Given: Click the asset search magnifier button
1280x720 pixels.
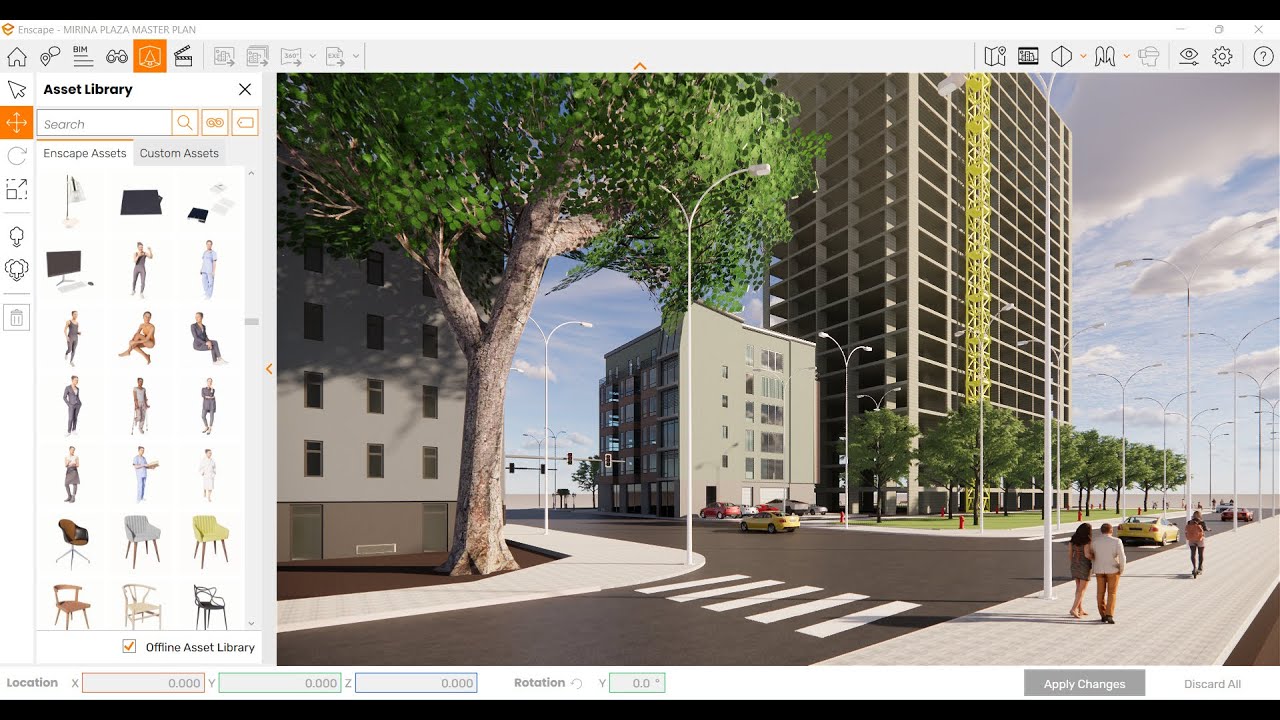Looking at the screenshot, I should pos(185,123).
